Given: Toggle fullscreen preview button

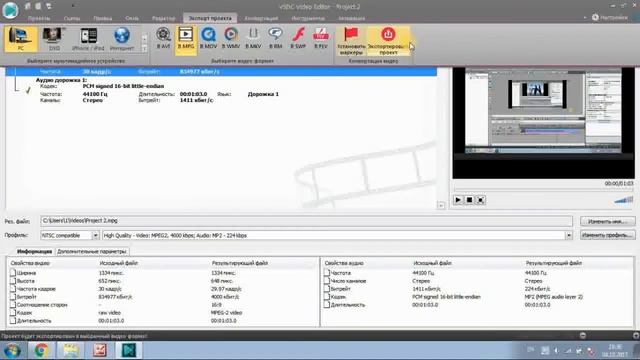Looking at the screenshot, I should [481, 200].
